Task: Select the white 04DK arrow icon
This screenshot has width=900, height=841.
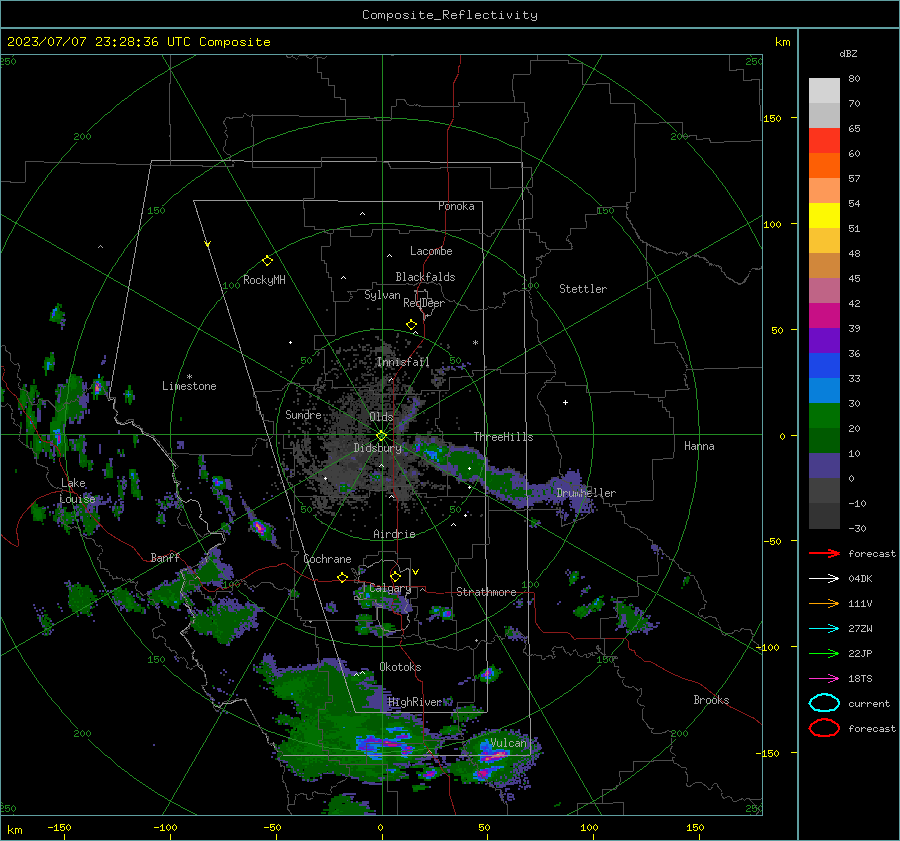Action: tap(824, 579)
